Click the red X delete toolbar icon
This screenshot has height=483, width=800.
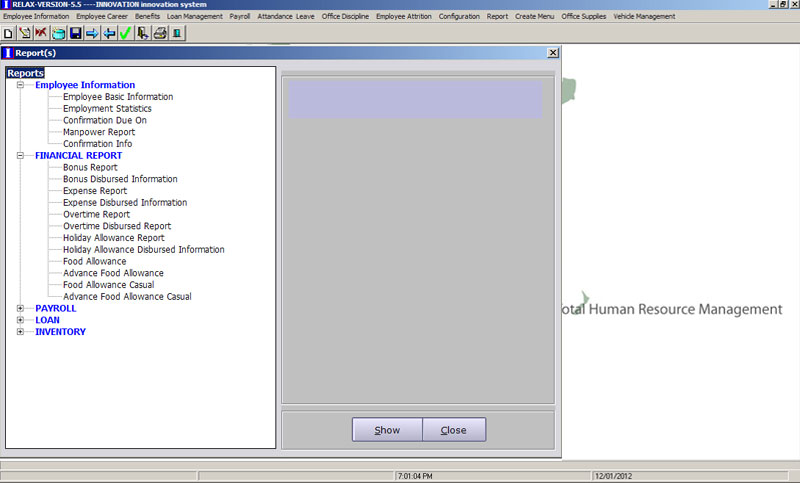pyautogui.click(x=41, y=34)
